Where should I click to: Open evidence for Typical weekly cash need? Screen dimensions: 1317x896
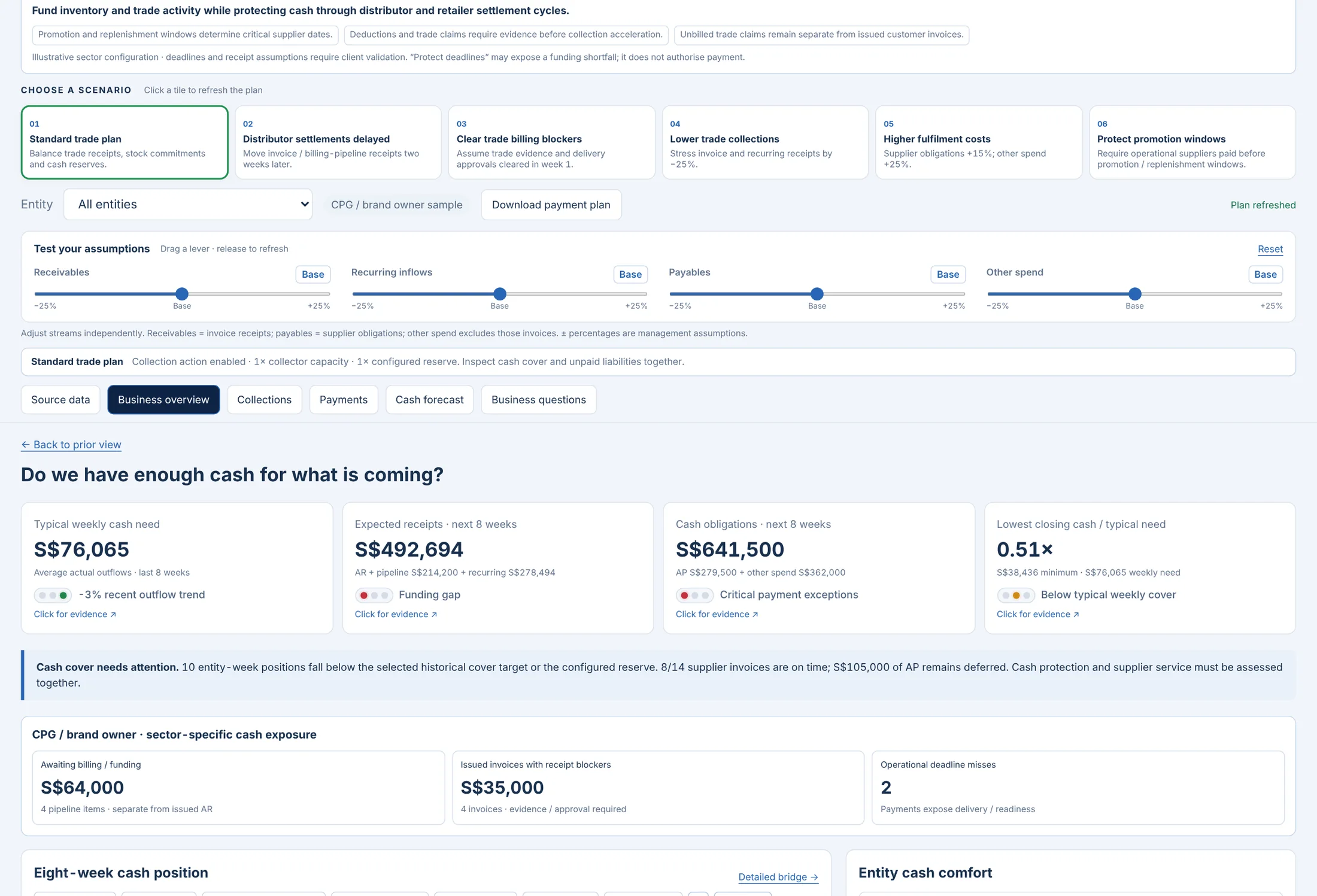(x=75, y=614)
